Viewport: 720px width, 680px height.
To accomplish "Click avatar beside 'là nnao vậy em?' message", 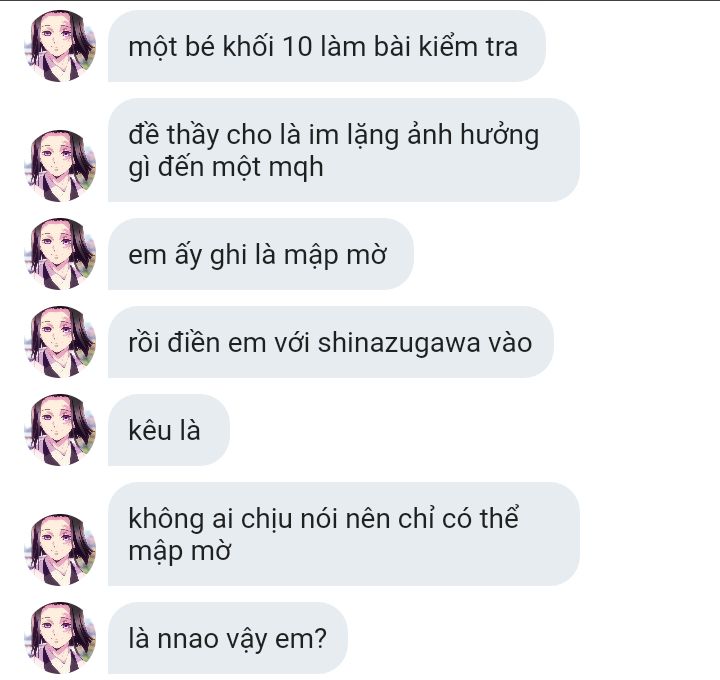I will [x=60, y=638].
